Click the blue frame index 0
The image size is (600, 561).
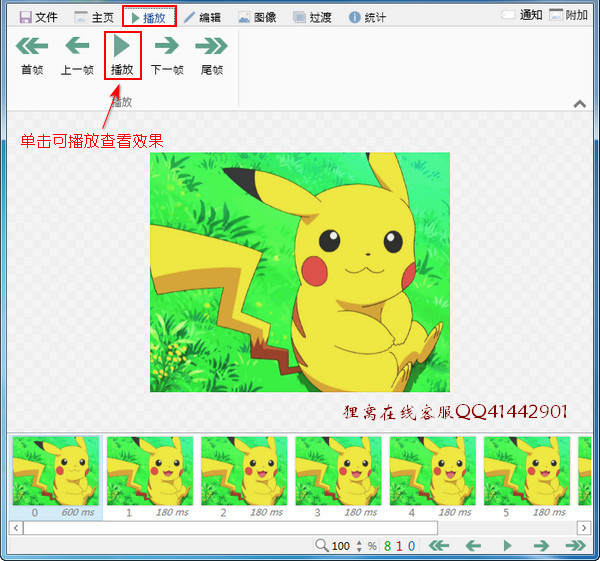pyautogui.click(x=411, y=546)
